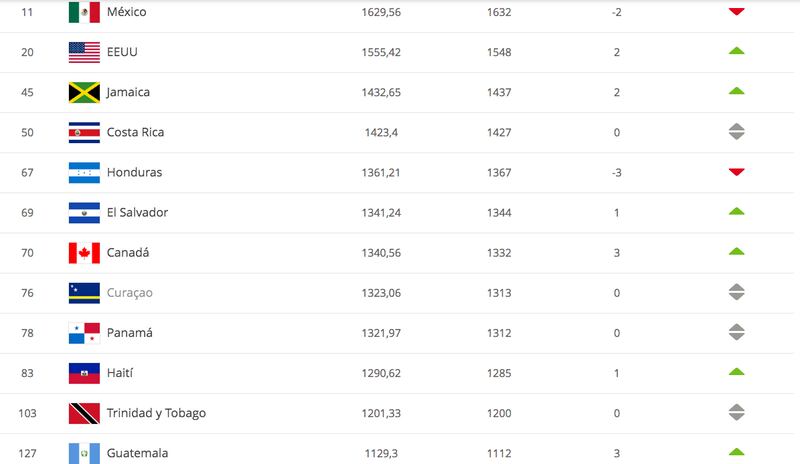The image size is (800, 464).
Task: Click the Jamaica flag icon
Action: pos(84,92)
